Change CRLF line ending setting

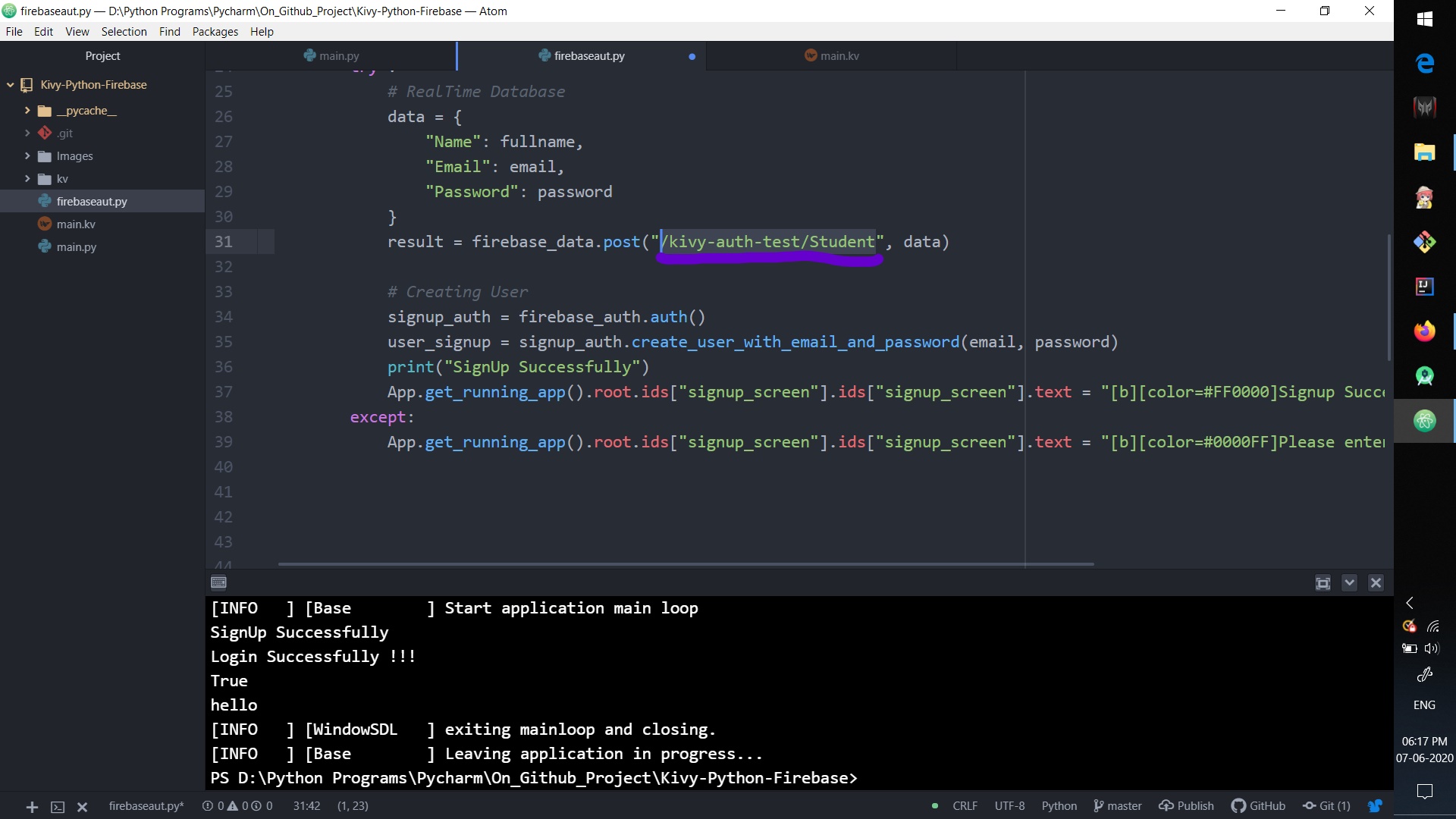click(x=965, y=805)
